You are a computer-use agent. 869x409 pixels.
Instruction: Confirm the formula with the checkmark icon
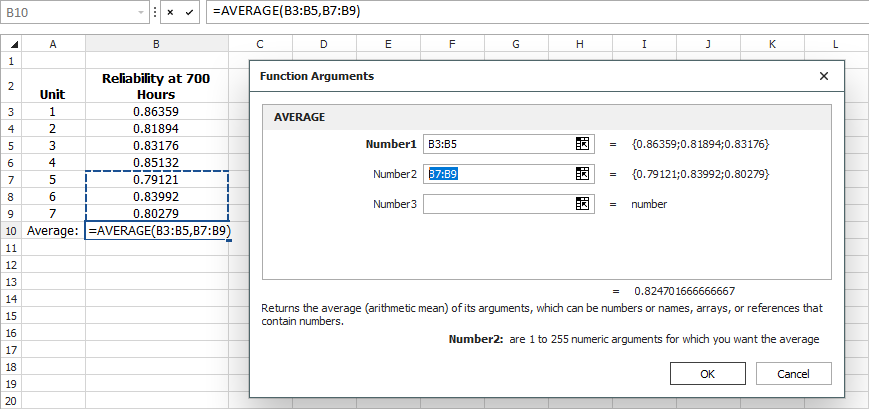(x=189, y=12)
